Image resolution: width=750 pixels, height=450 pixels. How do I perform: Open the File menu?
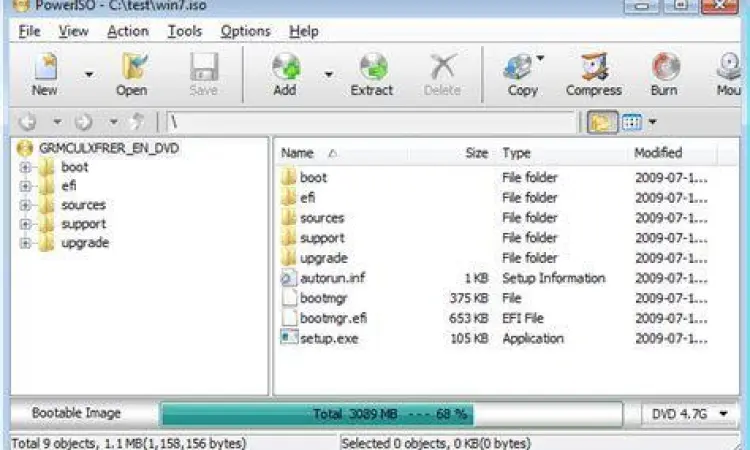(x=29, y=31)
